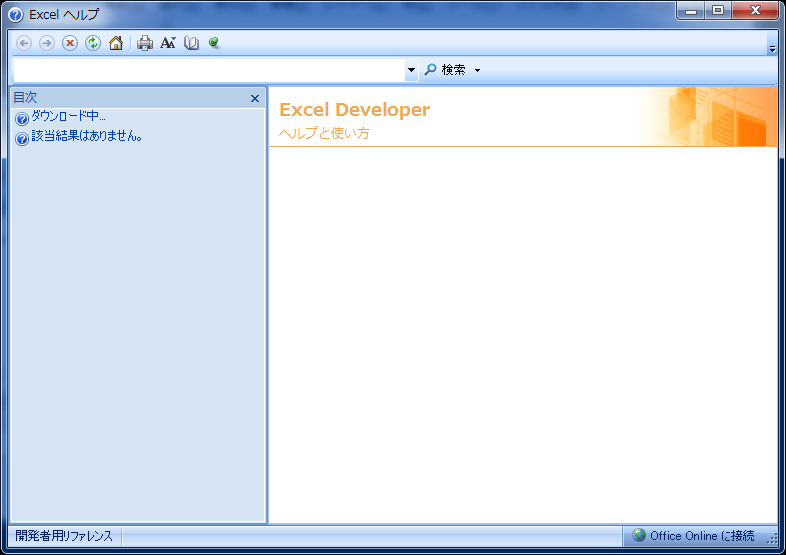
Task: Expand the search history dropdown arrow
Action: (x=411, y=70)
